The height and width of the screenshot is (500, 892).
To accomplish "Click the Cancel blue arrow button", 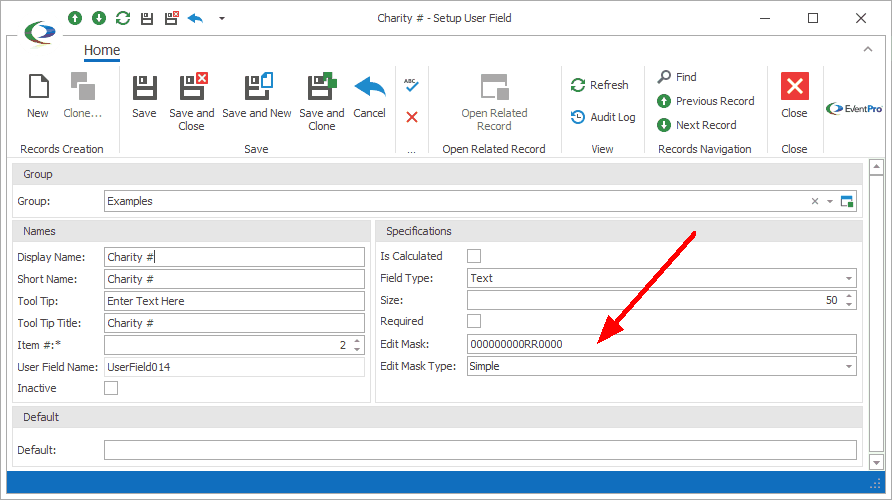I will [369, 96].
